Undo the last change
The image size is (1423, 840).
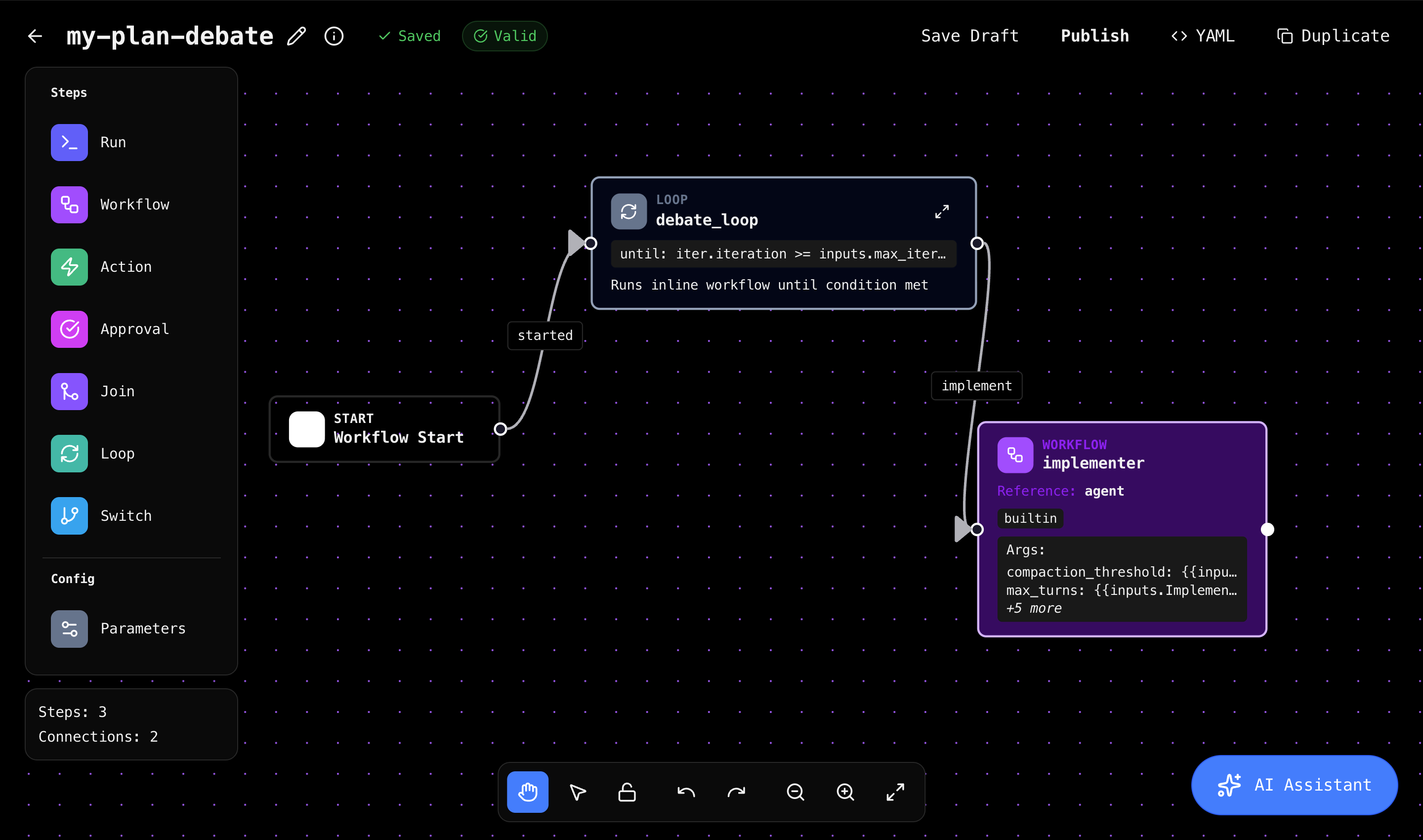tap(686, 792)
